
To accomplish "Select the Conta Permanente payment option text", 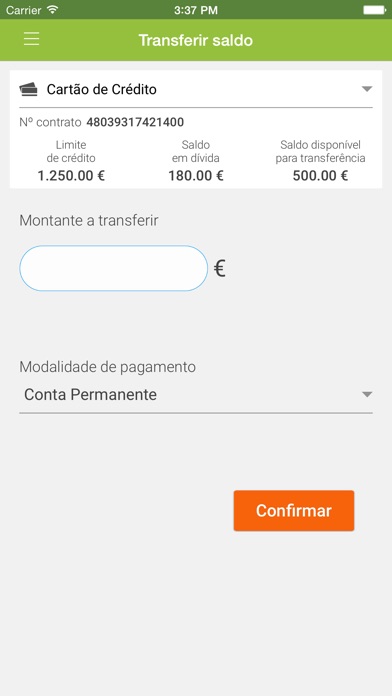I will (91, 394).
